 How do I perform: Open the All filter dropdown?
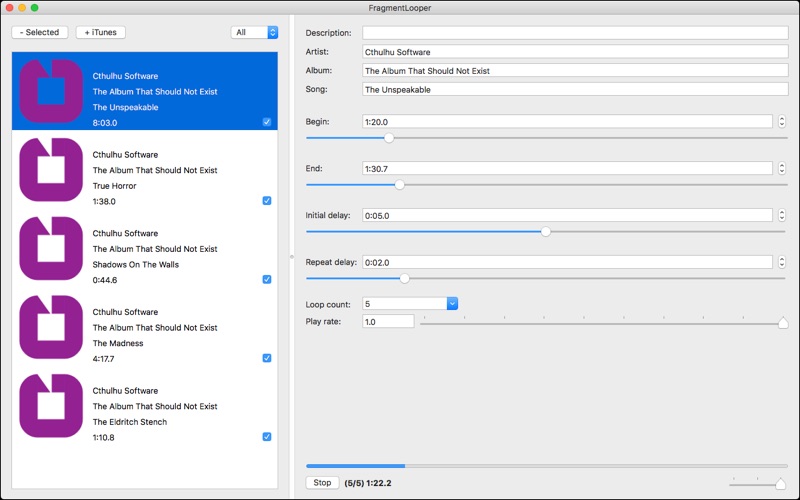254,32
